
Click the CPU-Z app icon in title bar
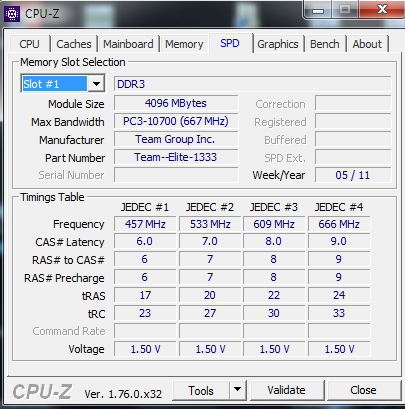pos(12,14)
